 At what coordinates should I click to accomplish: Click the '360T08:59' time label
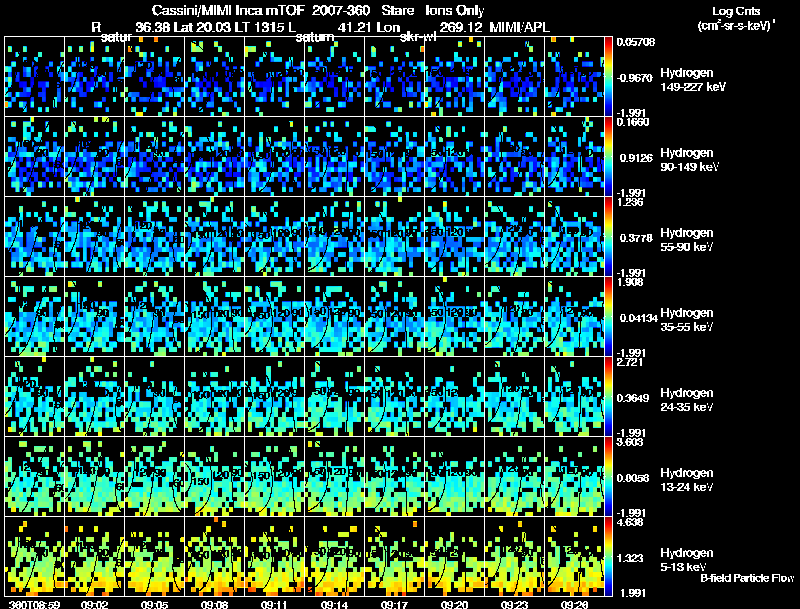34,604
